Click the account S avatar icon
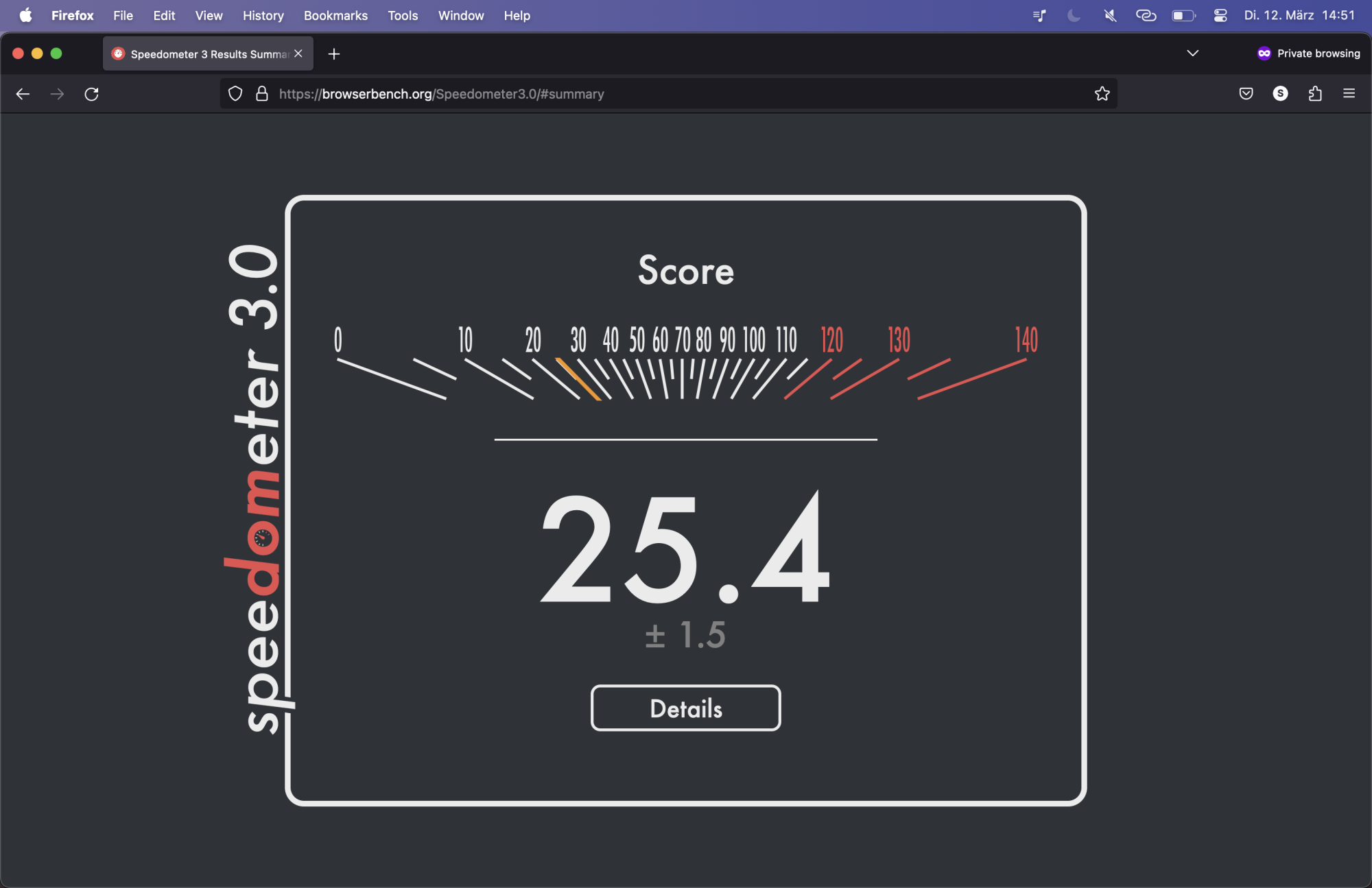 [1280, 94]
